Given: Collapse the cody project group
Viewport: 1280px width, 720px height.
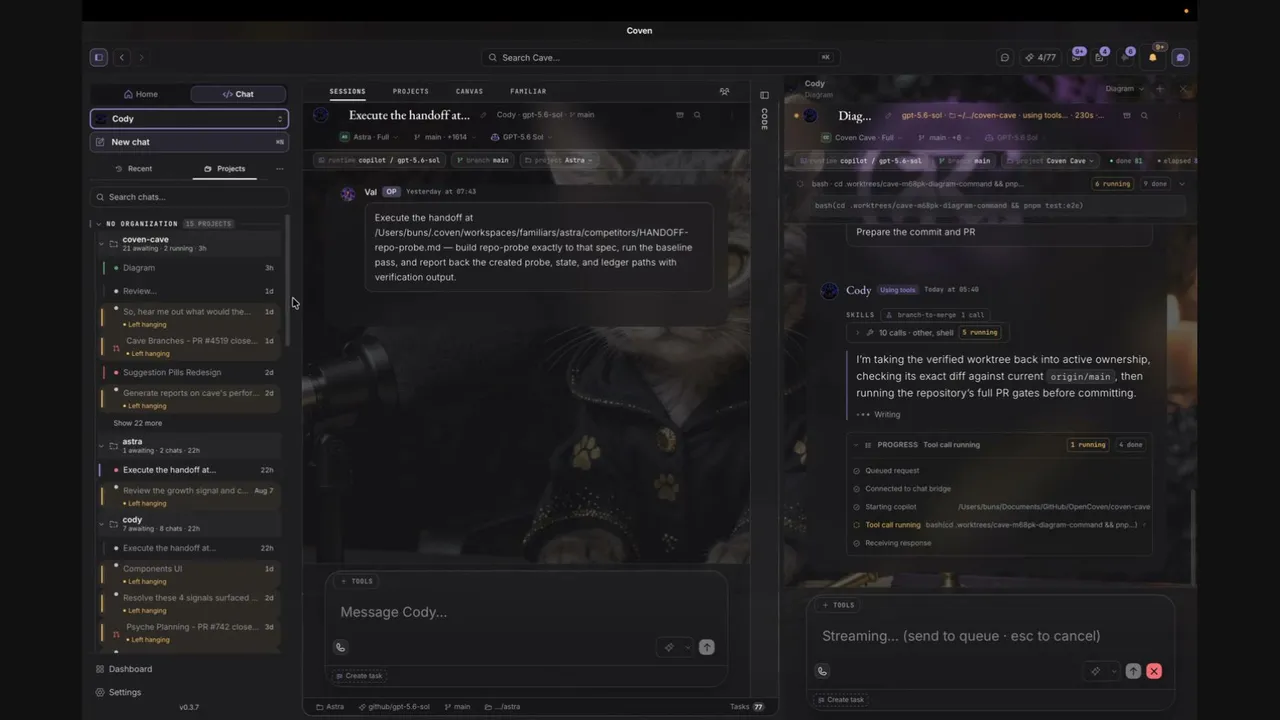Looking at the screenshot, I should 101,524.
